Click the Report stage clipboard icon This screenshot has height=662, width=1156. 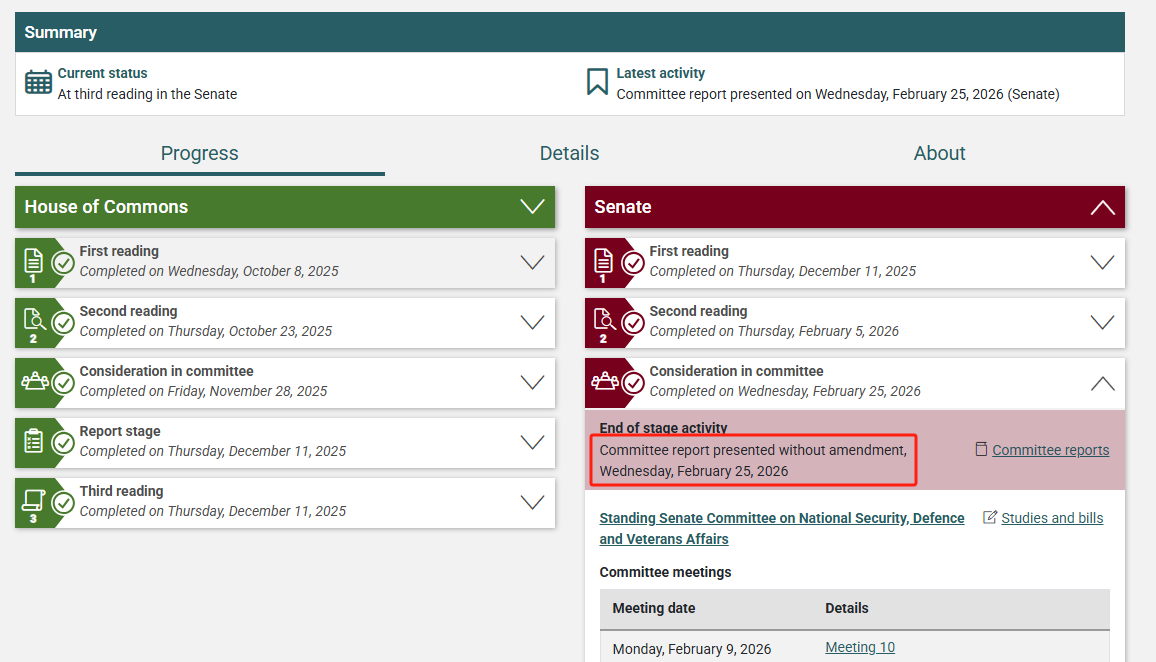pos(34,442)
